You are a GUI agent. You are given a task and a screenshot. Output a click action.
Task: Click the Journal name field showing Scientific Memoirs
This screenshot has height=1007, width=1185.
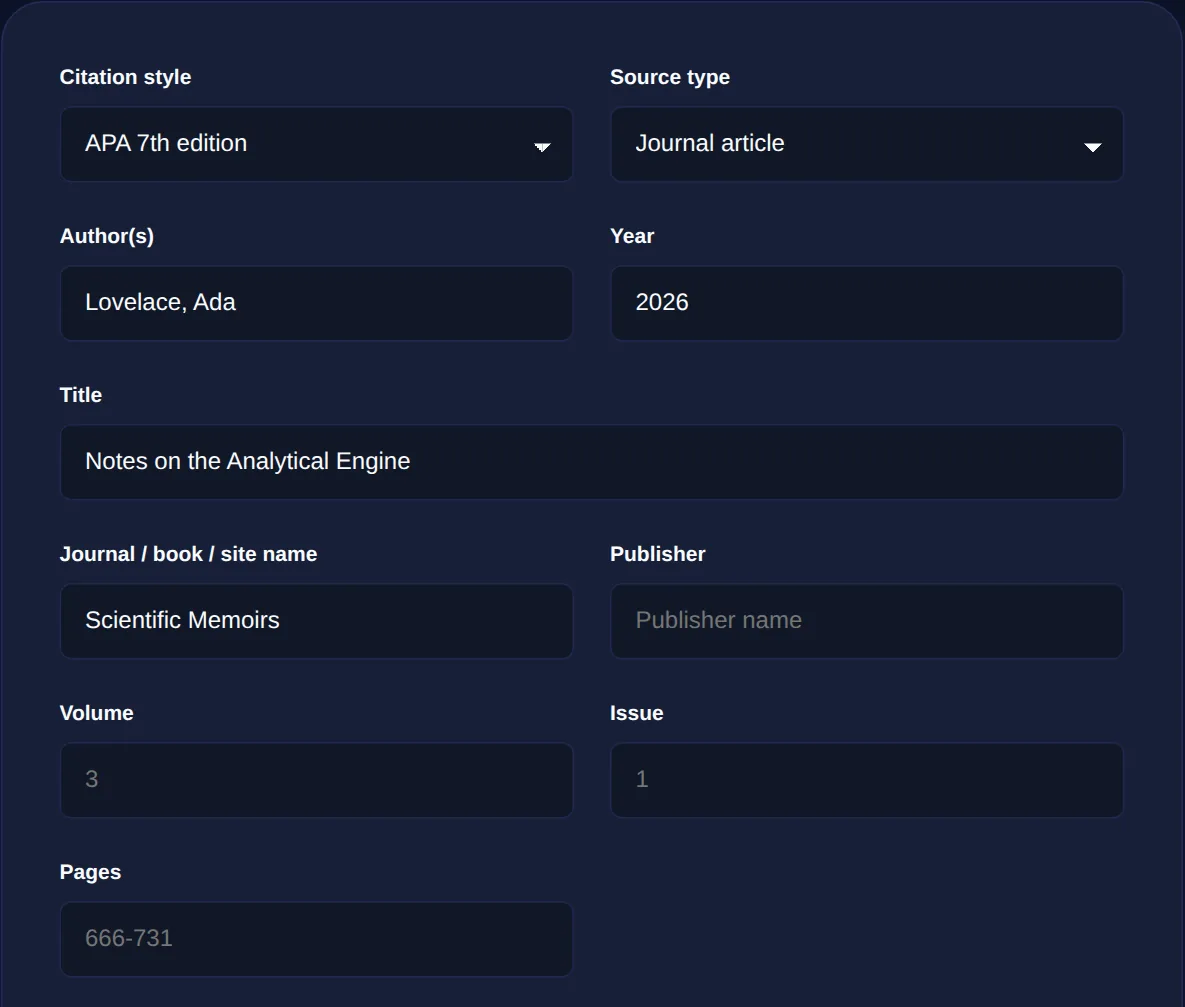click(x=316, y=621)
